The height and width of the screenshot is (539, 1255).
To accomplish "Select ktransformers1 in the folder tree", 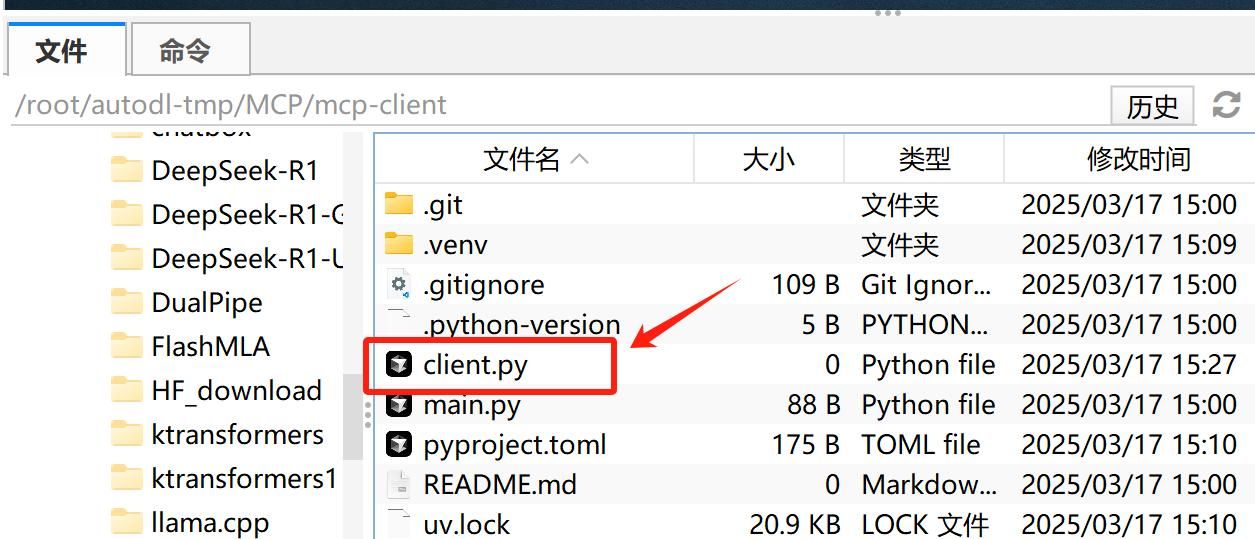I will [x=244, y=478].
